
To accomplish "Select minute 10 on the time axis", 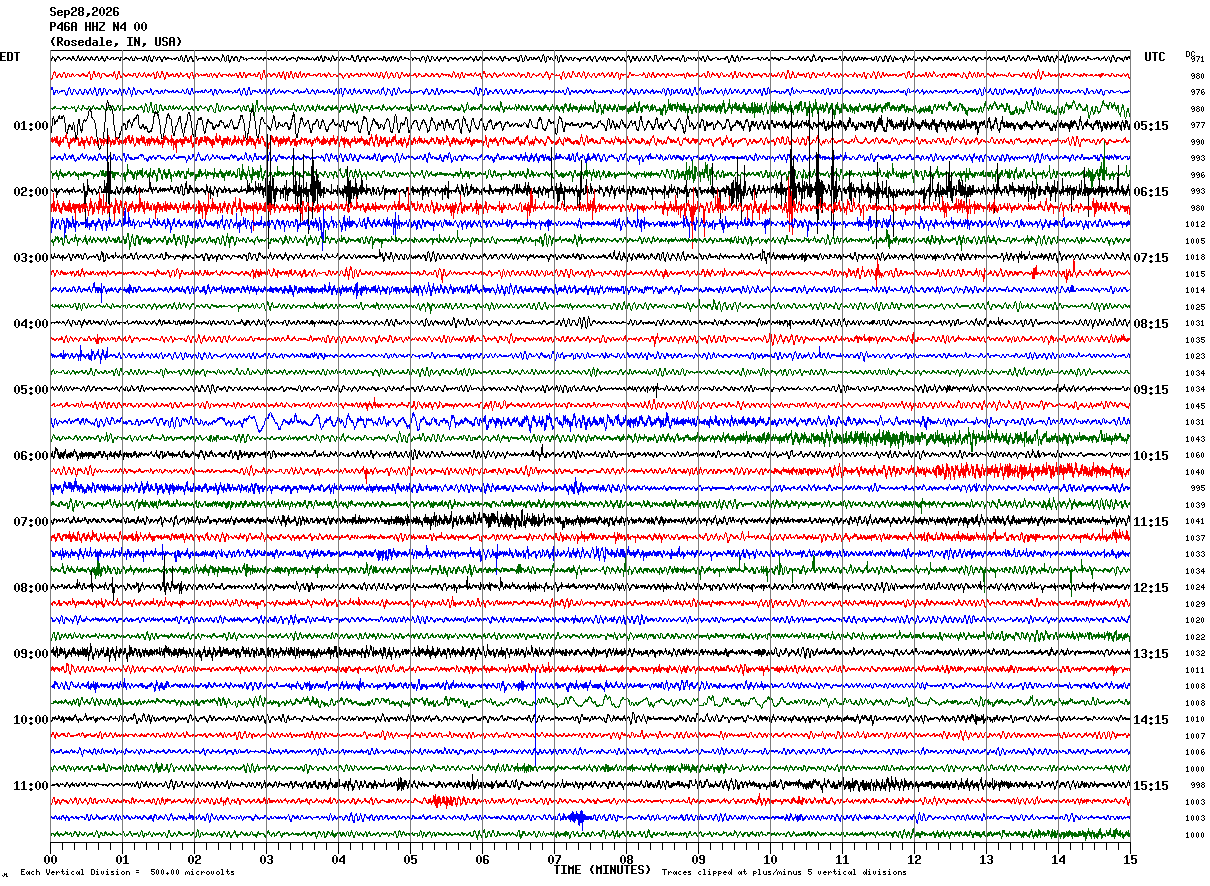I will click(770, 859).
